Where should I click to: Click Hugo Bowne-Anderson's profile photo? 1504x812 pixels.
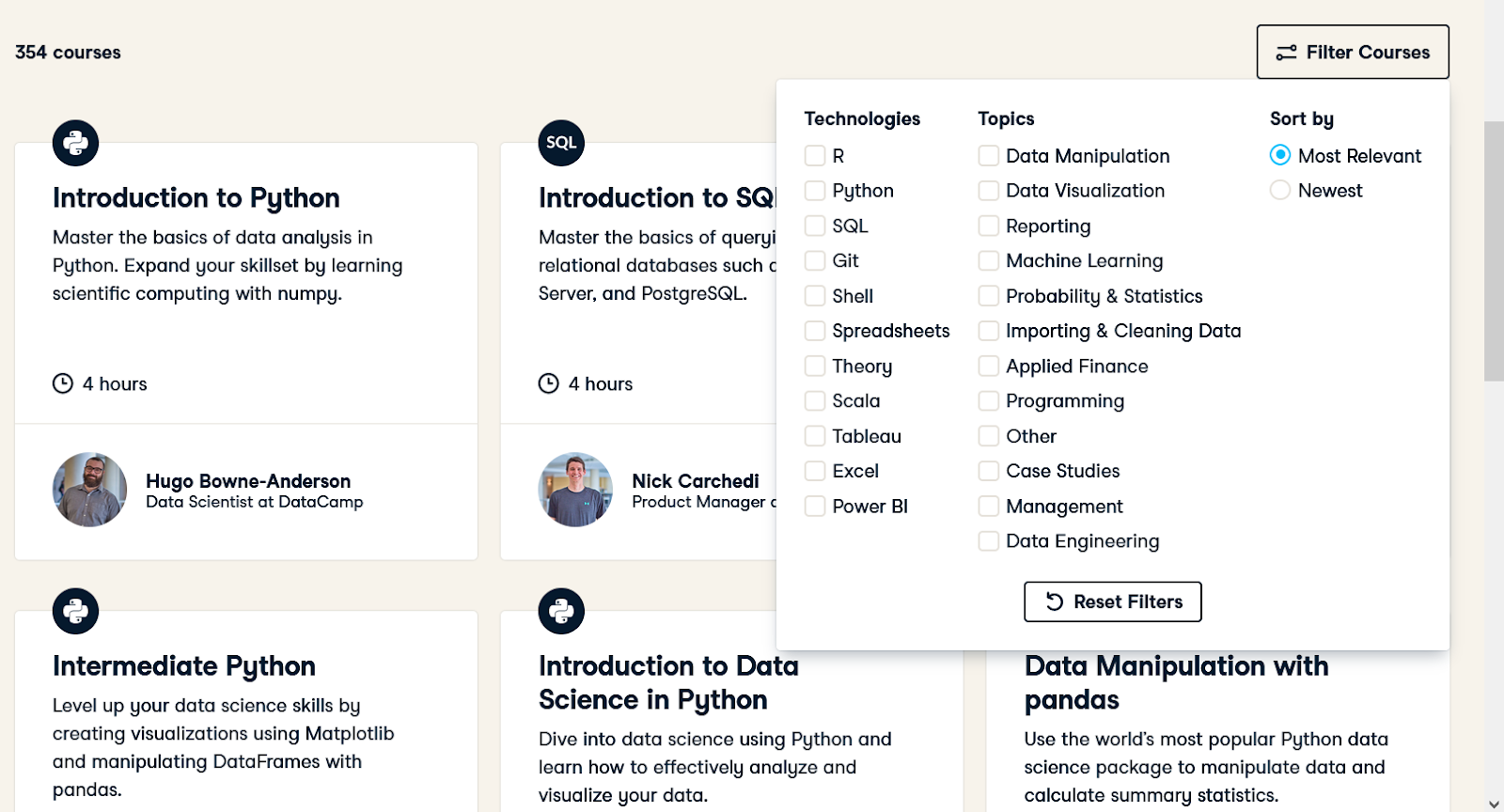pos(89,490)
